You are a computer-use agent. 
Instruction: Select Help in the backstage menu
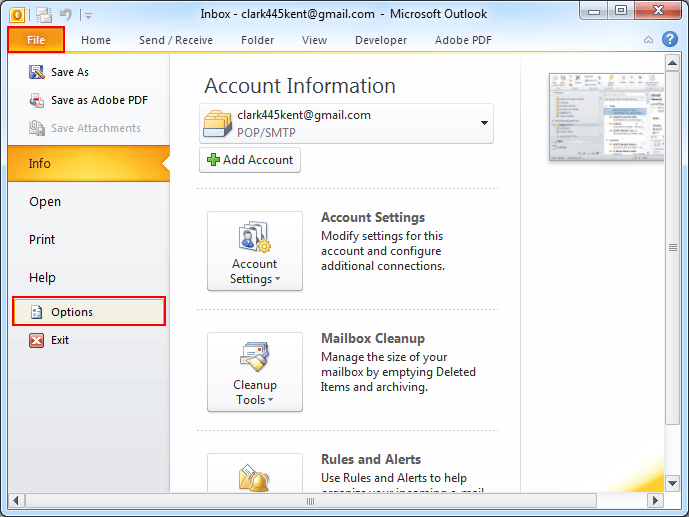(x=42, y=278)
